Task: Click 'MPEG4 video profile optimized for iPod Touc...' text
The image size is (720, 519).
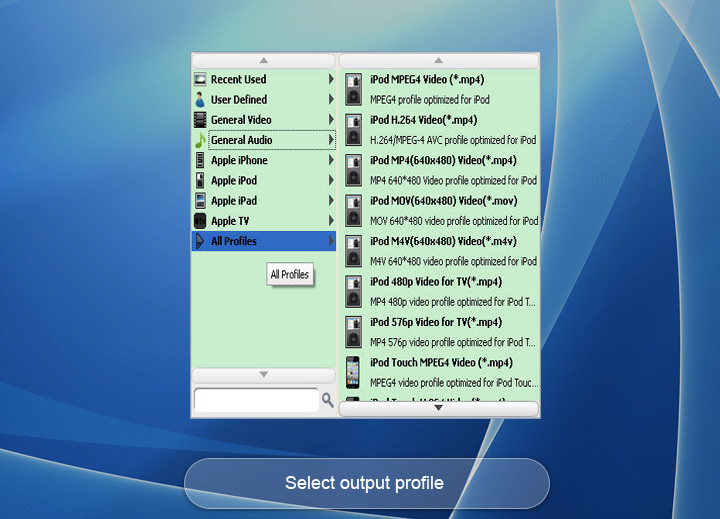Action: click(x=454, y=383)
